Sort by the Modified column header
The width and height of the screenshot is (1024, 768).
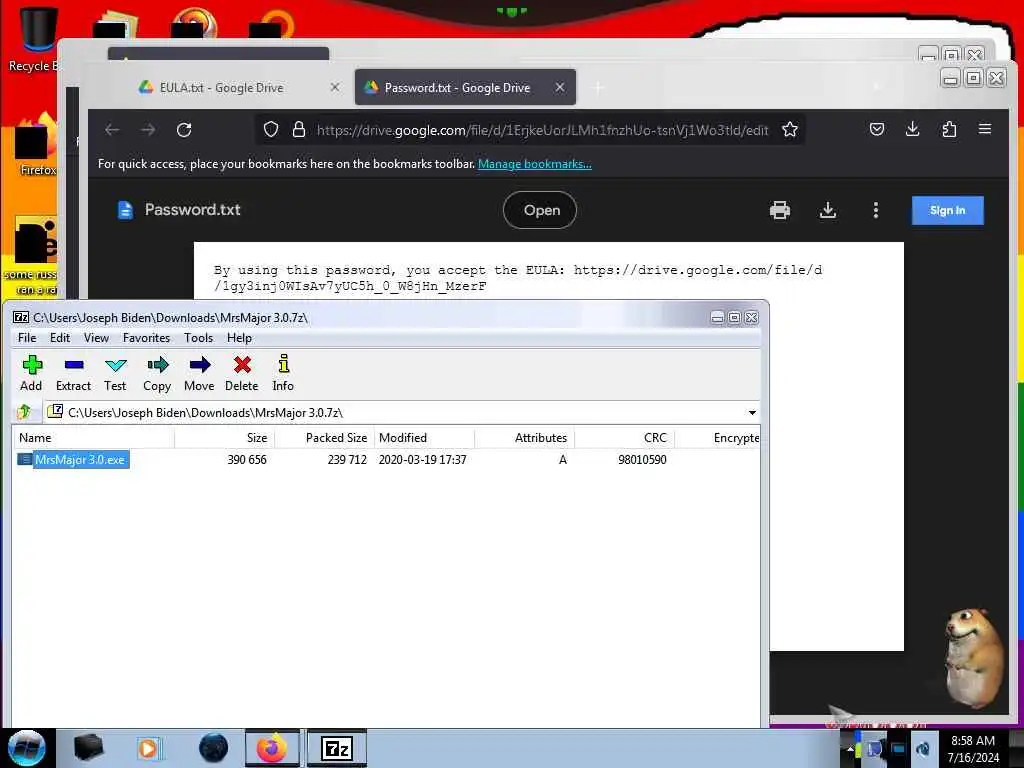coord(424,438)
